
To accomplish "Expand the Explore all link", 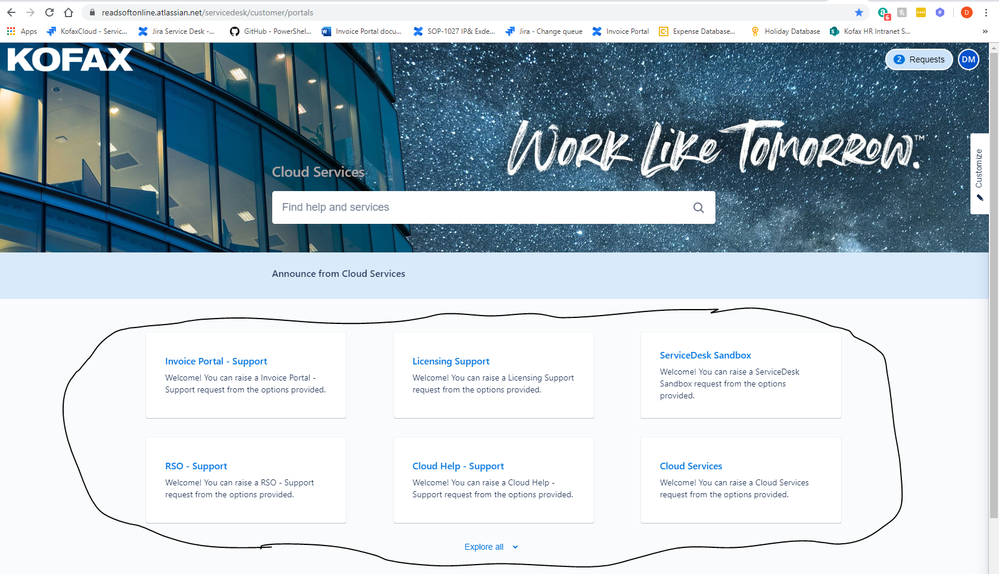I will [x=491, y=547].
